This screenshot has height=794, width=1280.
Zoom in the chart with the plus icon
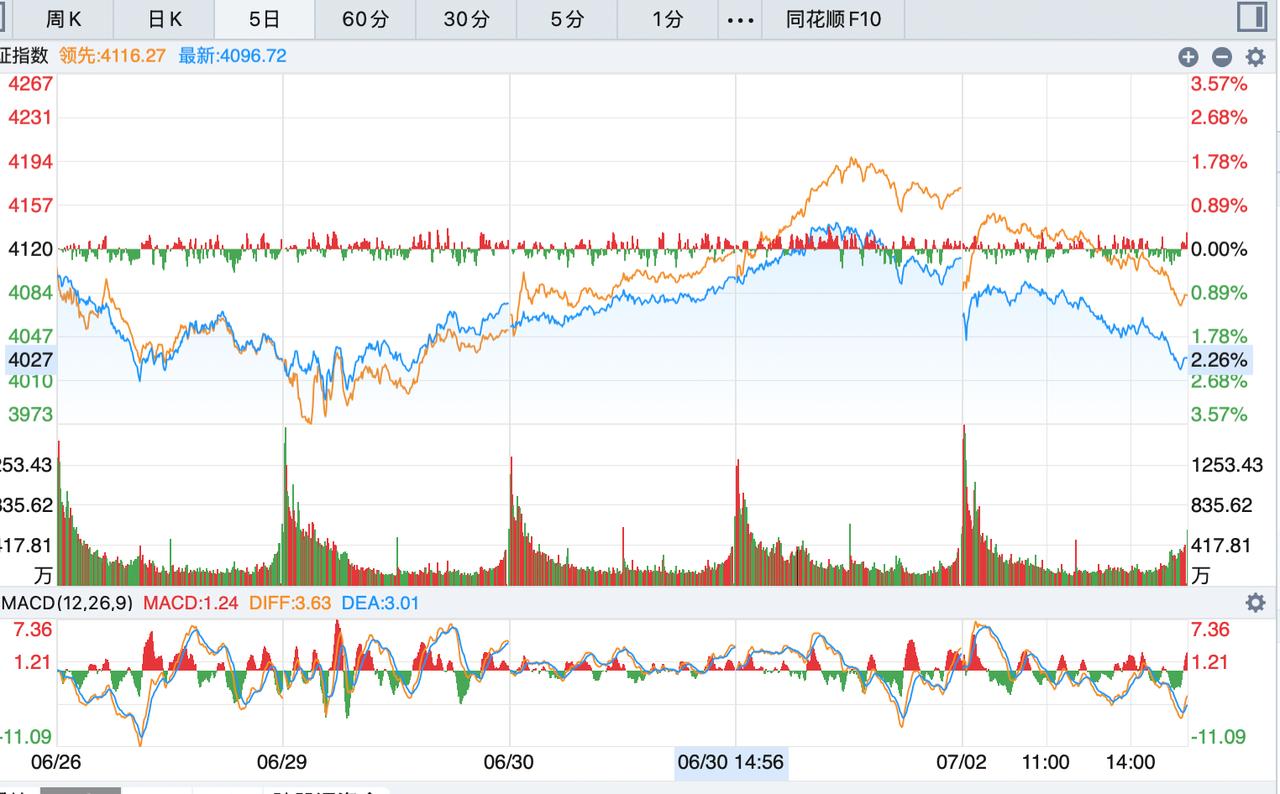(x=1188, y=57)
